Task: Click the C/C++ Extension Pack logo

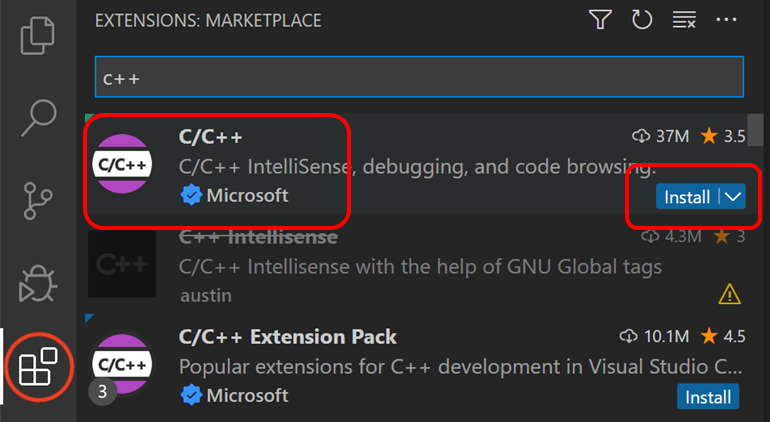Action: (122, 364)
